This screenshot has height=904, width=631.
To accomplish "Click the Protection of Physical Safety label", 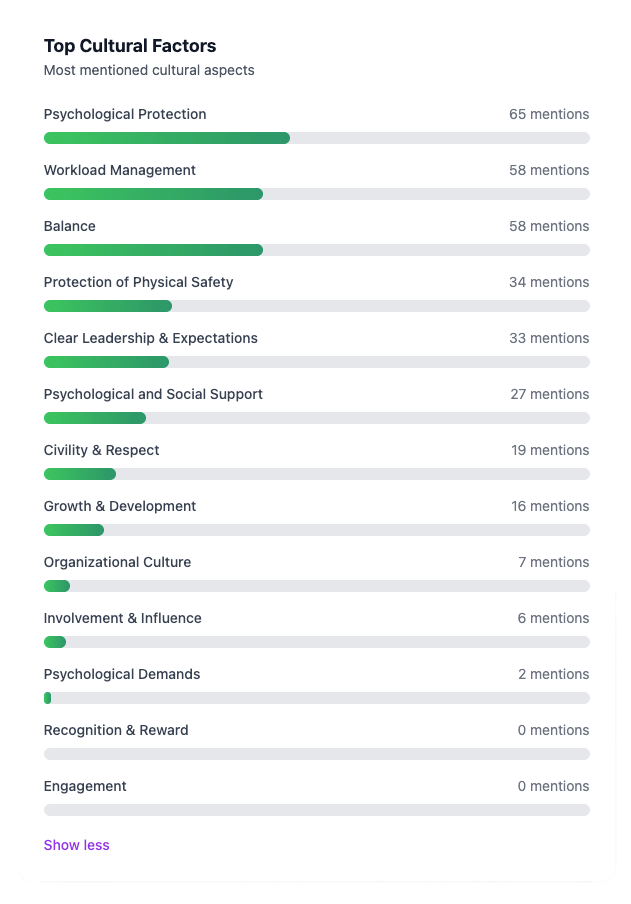I will click(138, 282).
